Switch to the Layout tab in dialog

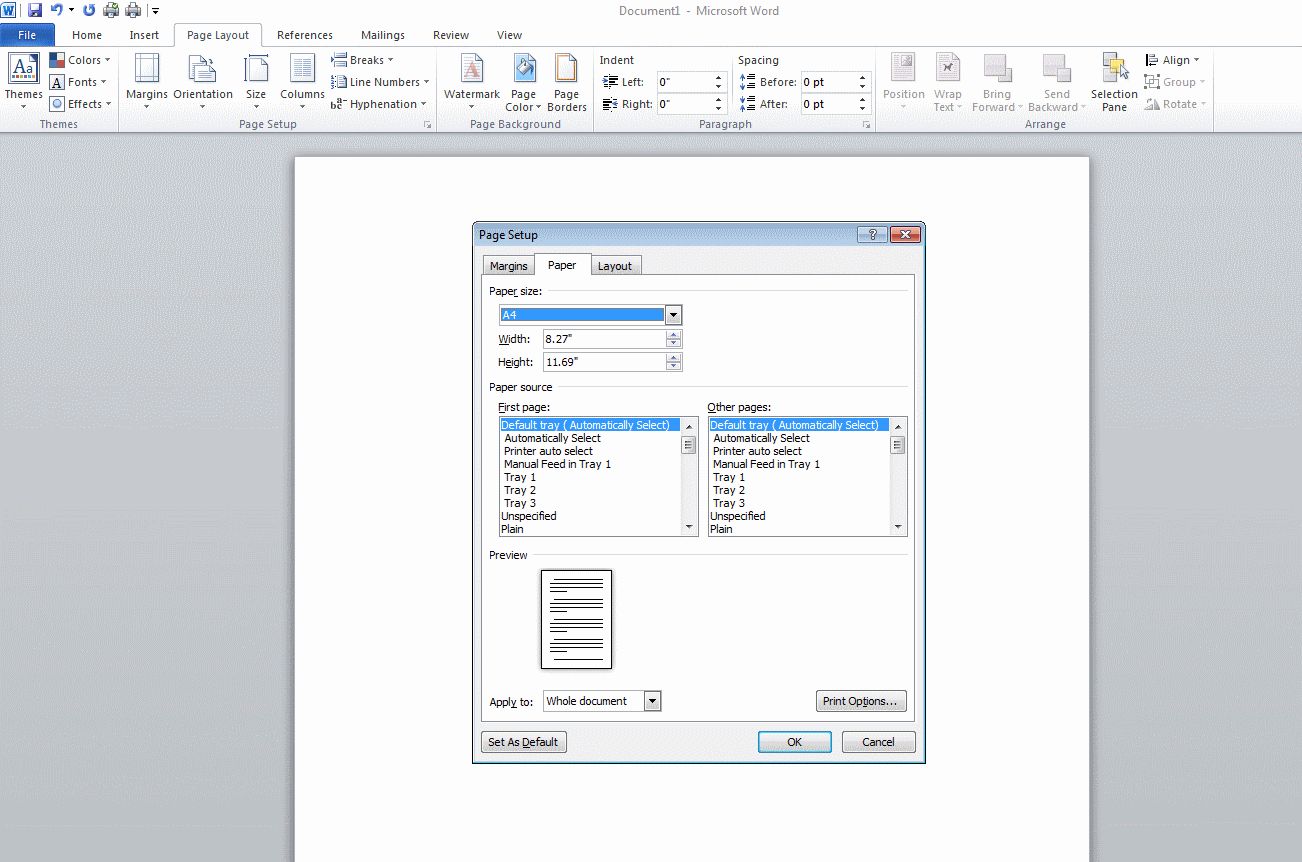(614, 266)
